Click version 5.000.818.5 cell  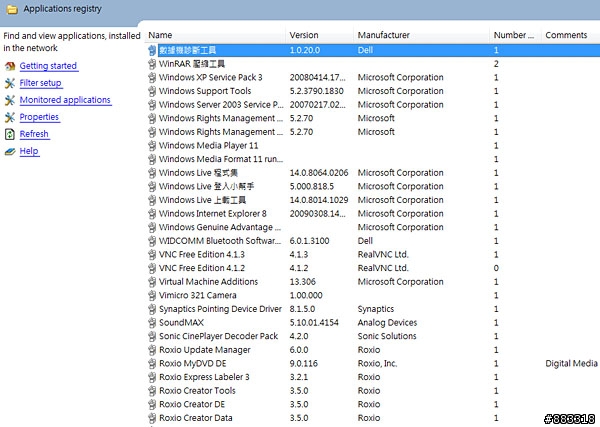tap(311, 186)
